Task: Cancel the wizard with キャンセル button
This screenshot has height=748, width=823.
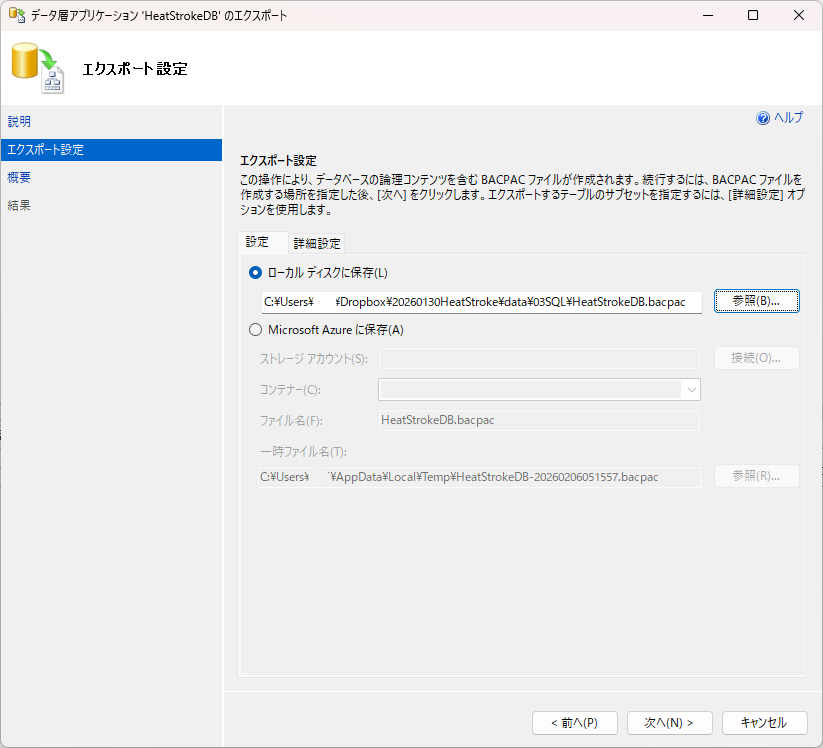Action: [x=764, y=722]
